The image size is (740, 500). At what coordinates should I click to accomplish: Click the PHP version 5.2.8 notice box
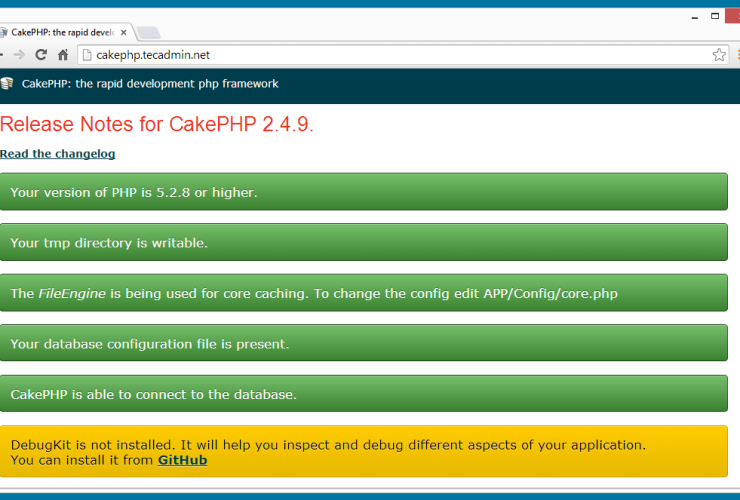[x=364, y=192]
